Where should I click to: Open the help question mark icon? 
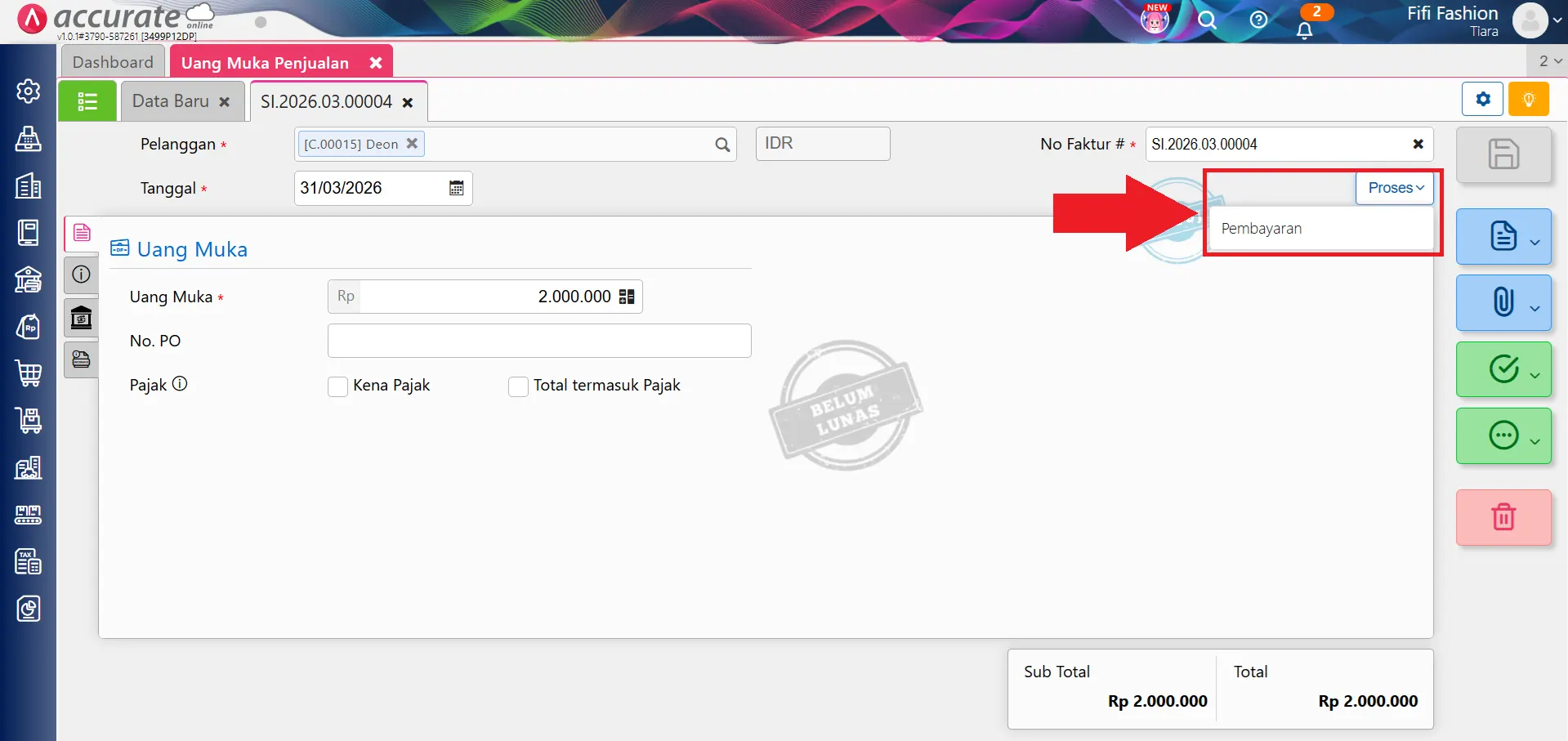coord(1258,20)
